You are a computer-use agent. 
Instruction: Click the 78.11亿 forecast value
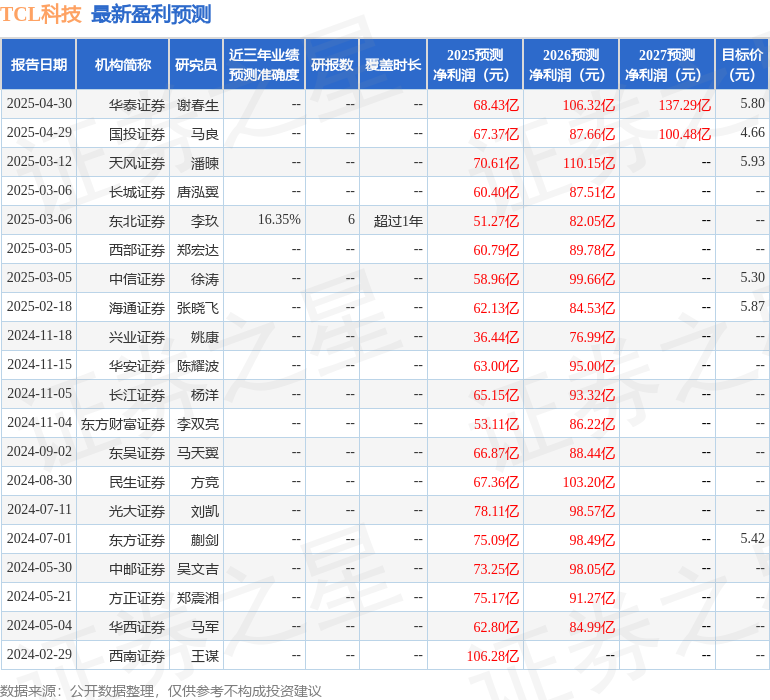(x=496, y=511)
